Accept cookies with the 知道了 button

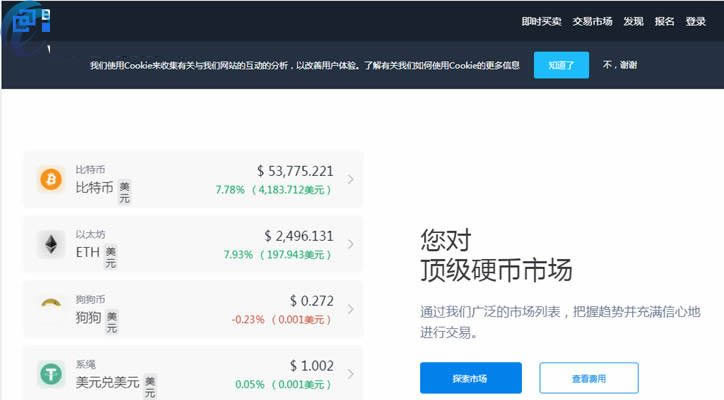(561, 65)
